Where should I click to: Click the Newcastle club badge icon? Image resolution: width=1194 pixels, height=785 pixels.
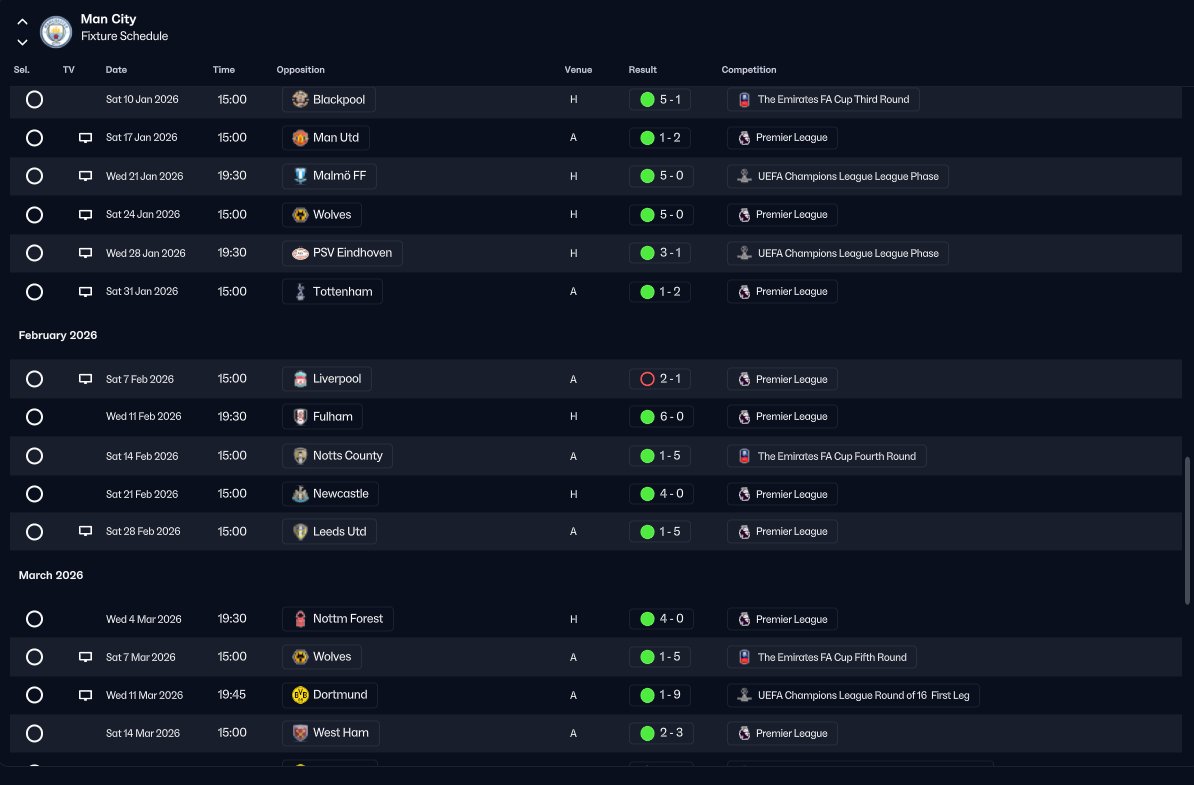coord(300,493)
